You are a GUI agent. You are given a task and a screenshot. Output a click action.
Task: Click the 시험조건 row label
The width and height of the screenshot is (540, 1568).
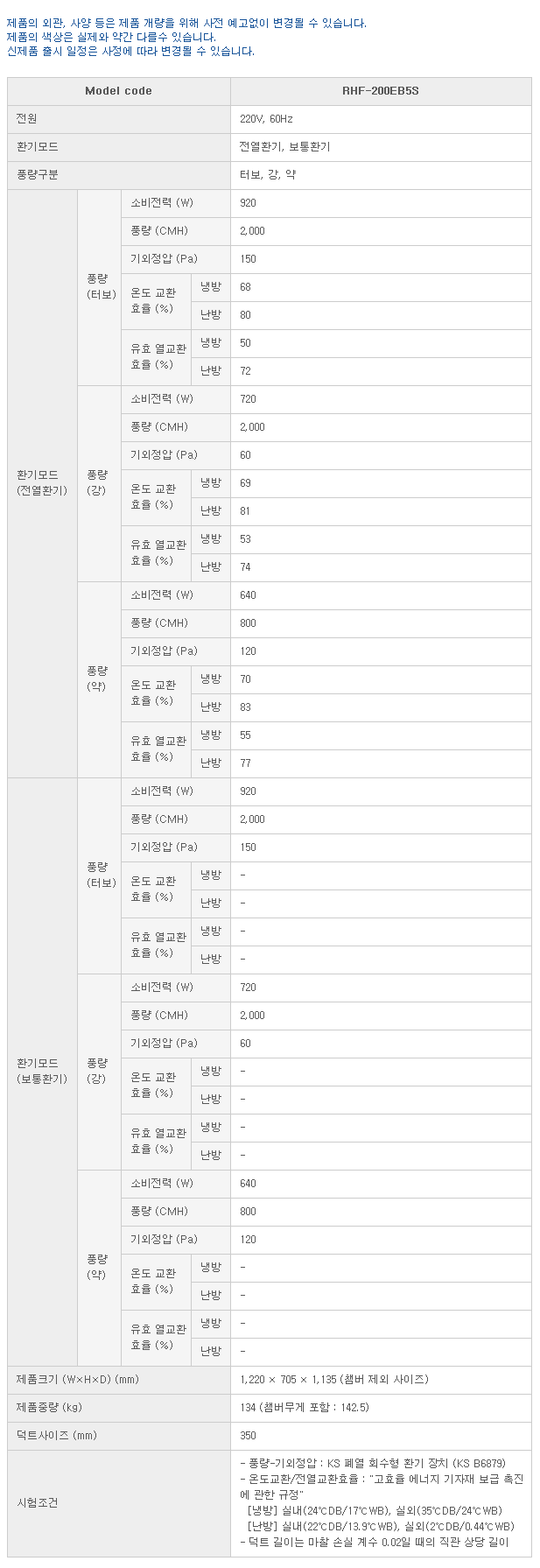38,1502
